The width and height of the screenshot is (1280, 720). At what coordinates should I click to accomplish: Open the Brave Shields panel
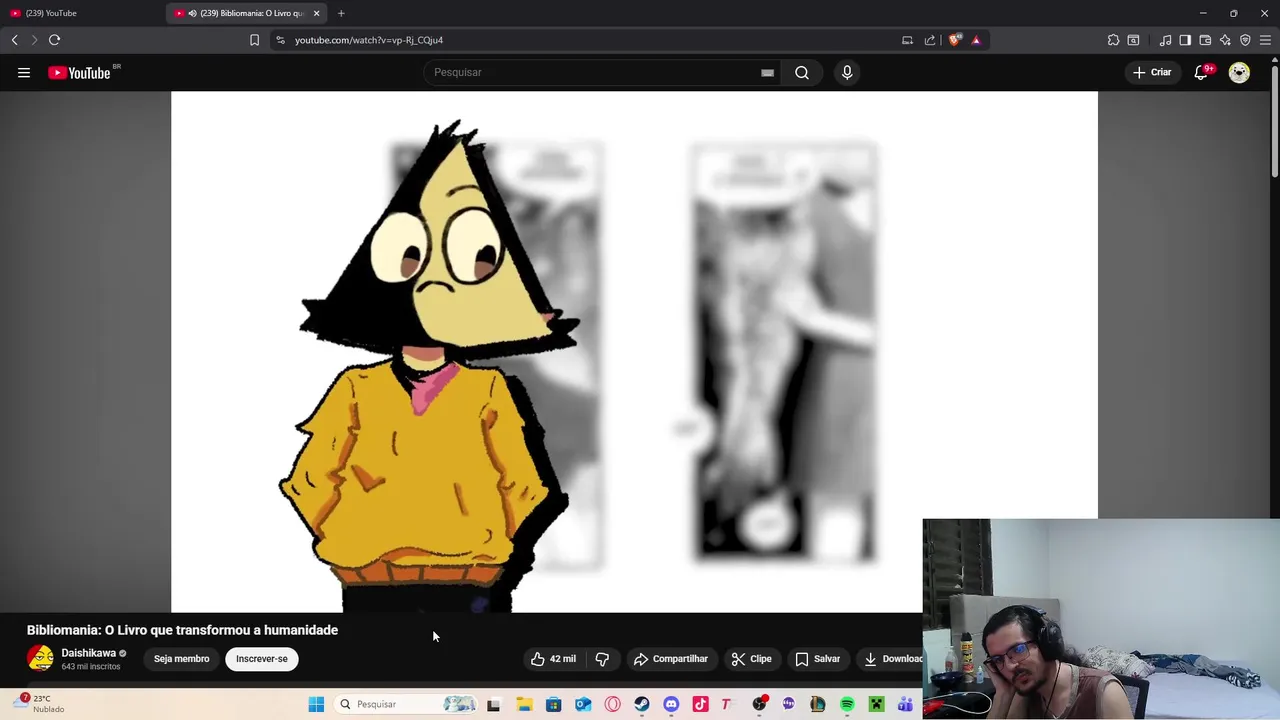(x=955, y=40)
